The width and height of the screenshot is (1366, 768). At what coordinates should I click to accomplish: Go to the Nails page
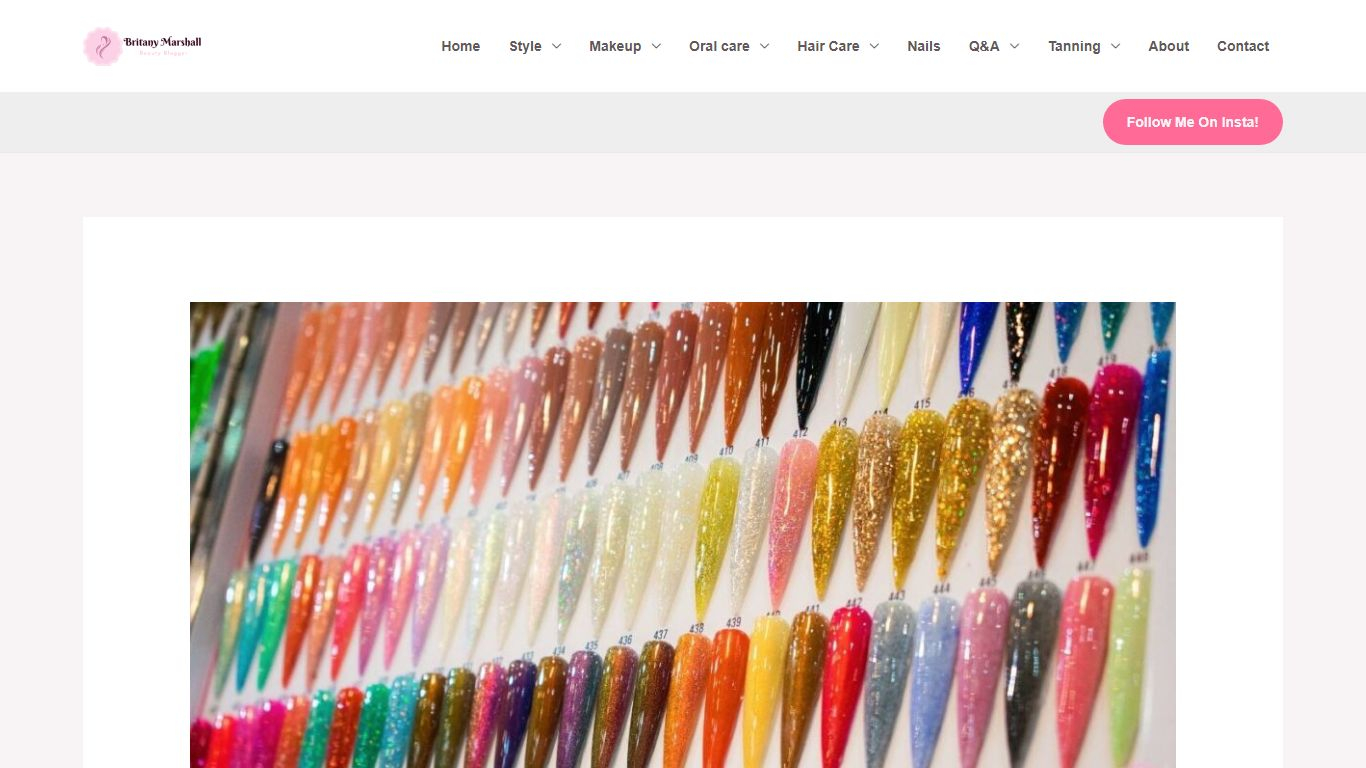[924, 46]
